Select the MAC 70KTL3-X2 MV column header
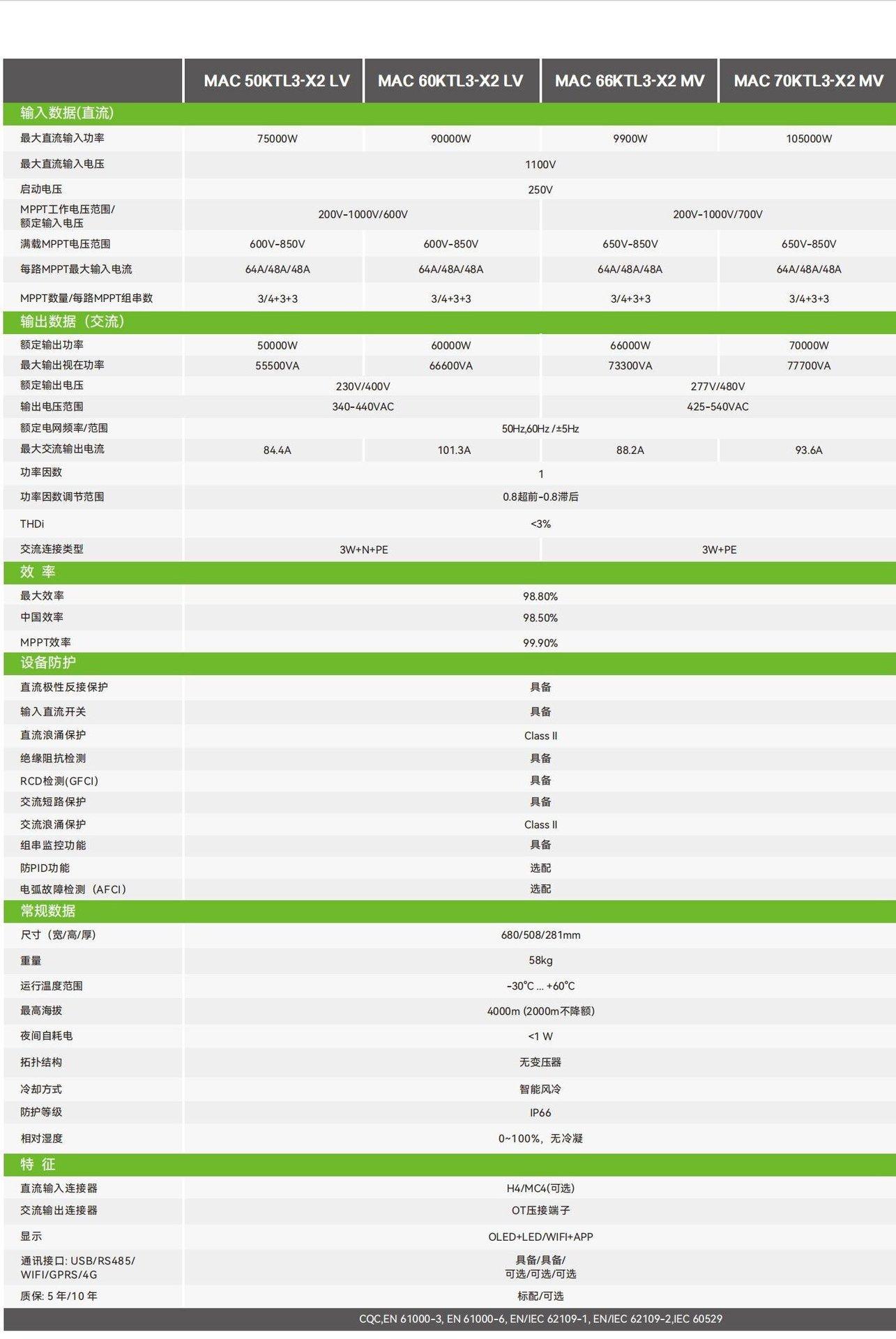896x1339 pixels. pyautogui.click(x=808, y=81)
